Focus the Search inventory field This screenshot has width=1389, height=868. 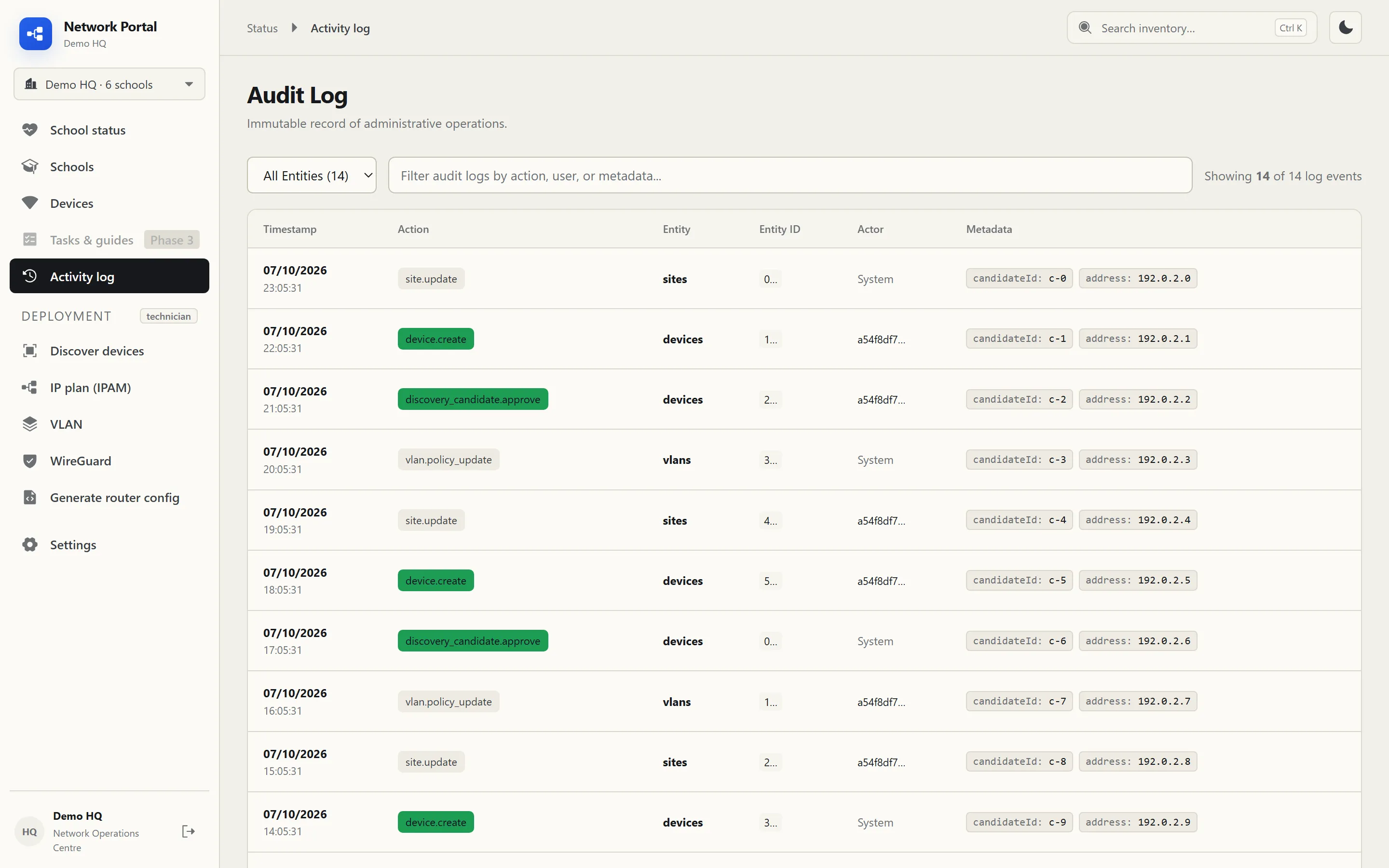[1192, 27]
